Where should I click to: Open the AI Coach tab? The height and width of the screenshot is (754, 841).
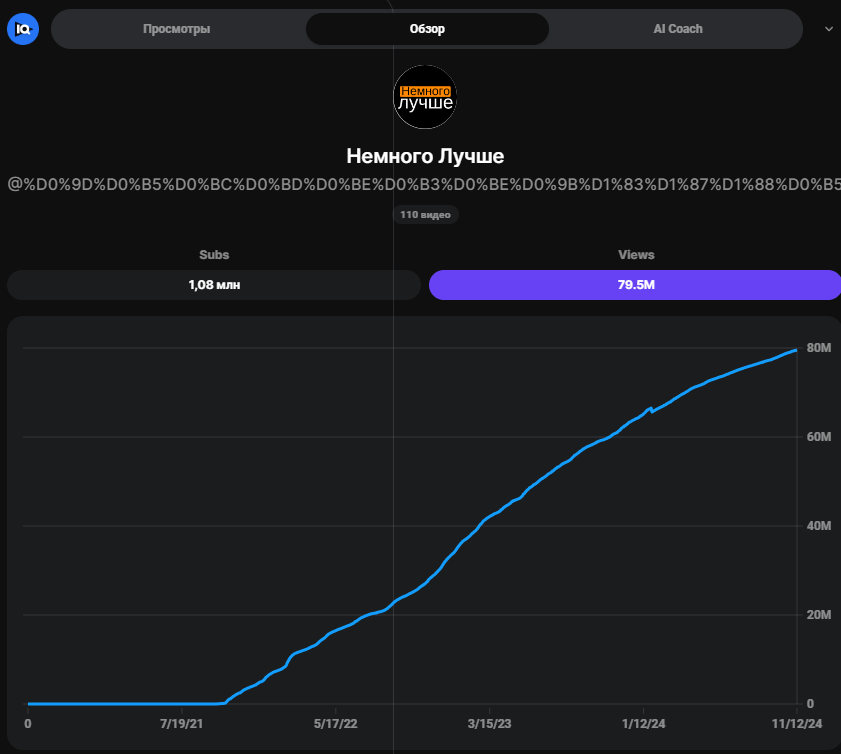click(677, 29)
